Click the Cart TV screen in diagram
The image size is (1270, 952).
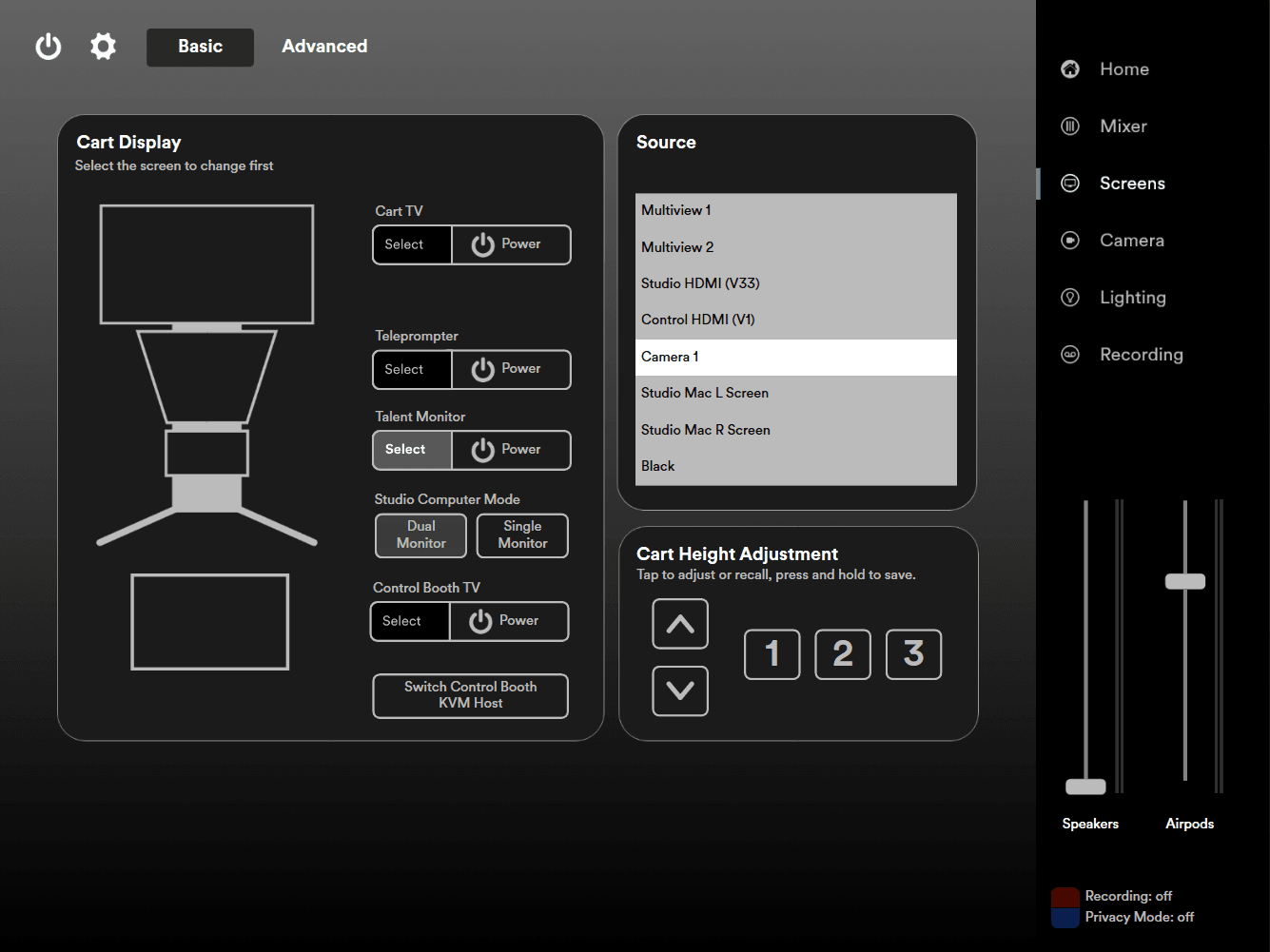(x=206, y=264)
